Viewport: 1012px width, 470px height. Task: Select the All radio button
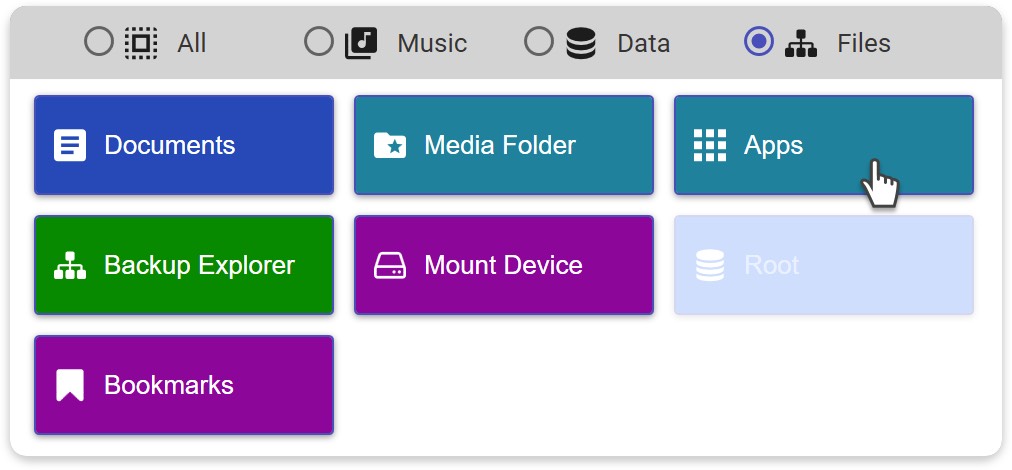(99, 42)
